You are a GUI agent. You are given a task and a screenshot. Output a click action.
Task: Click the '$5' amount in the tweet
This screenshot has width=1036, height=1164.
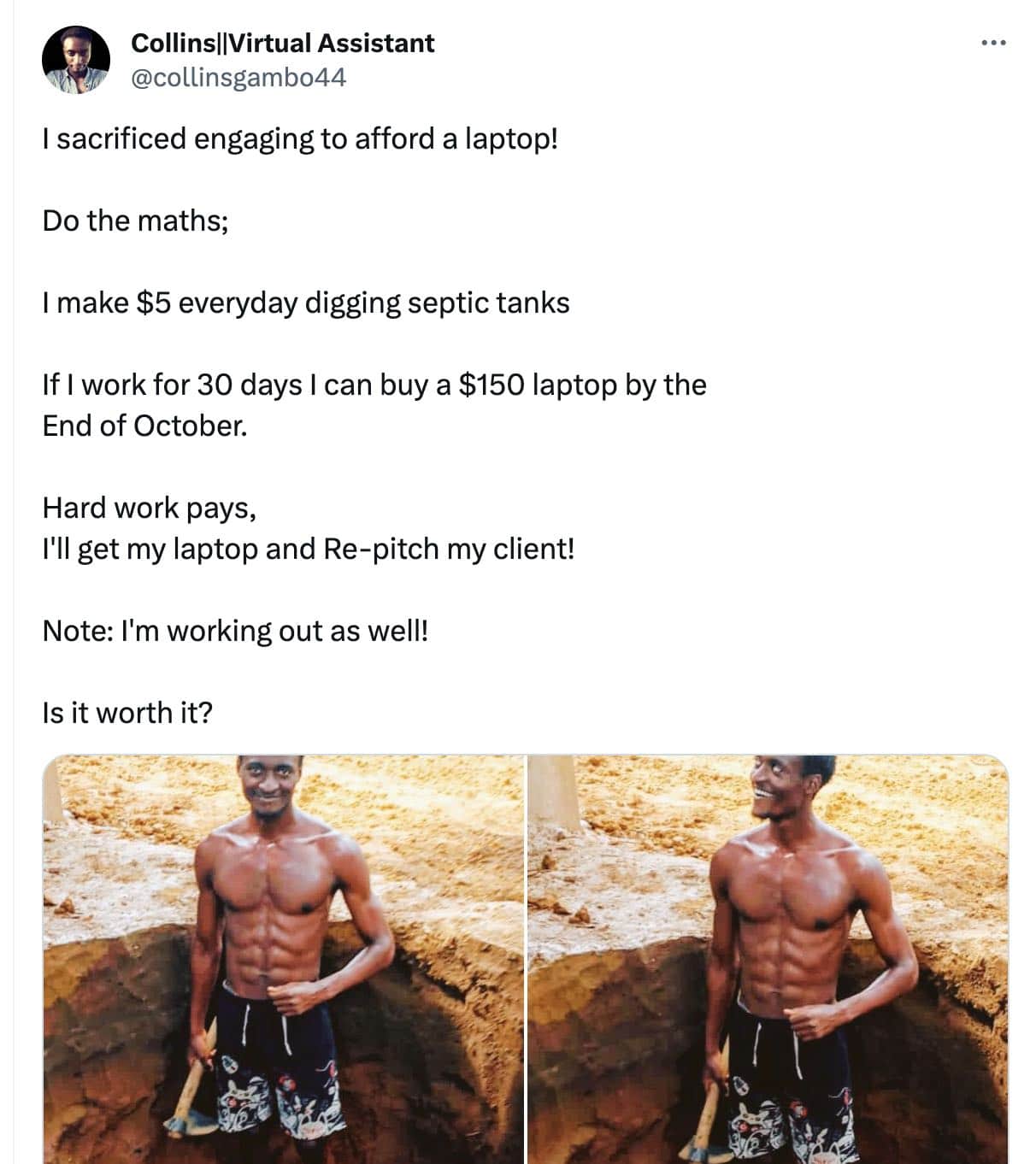click(154, 303)
